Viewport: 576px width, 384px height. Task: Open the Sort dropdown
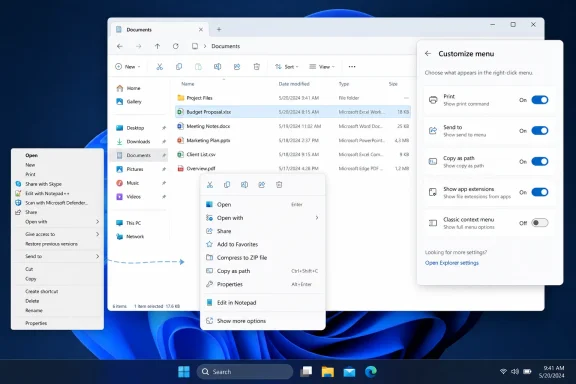pos(287,67)
